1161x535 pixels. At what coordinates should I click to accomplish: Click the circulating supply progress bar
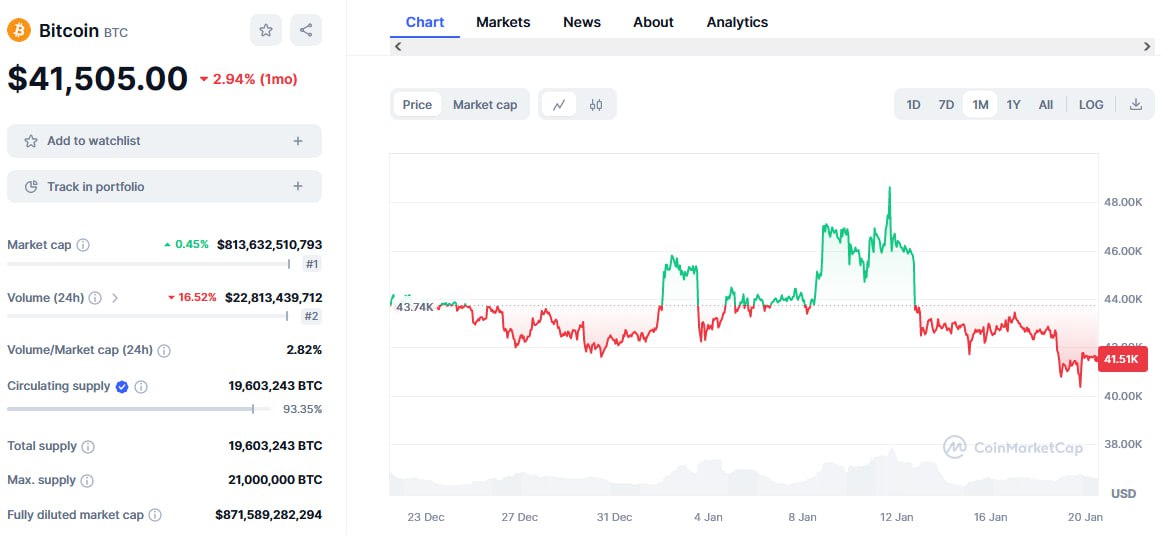click(130, 408)
